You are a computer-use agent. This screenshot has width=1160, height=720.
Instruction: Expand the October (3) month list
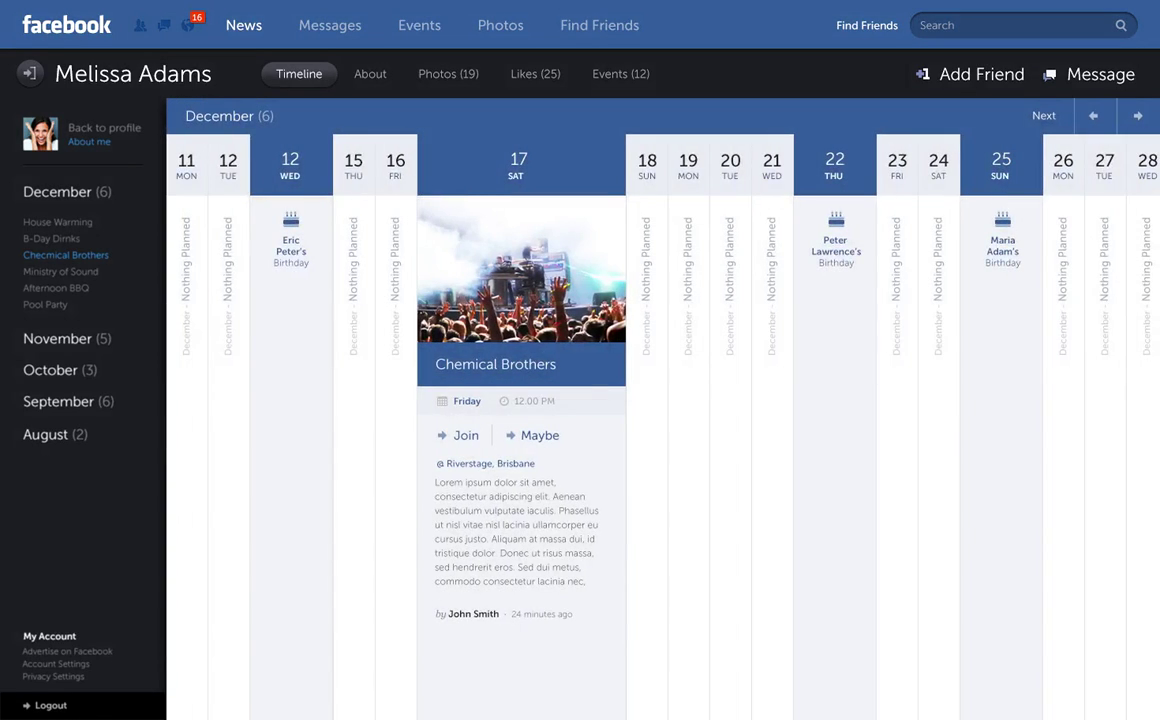tap(60, 370)
